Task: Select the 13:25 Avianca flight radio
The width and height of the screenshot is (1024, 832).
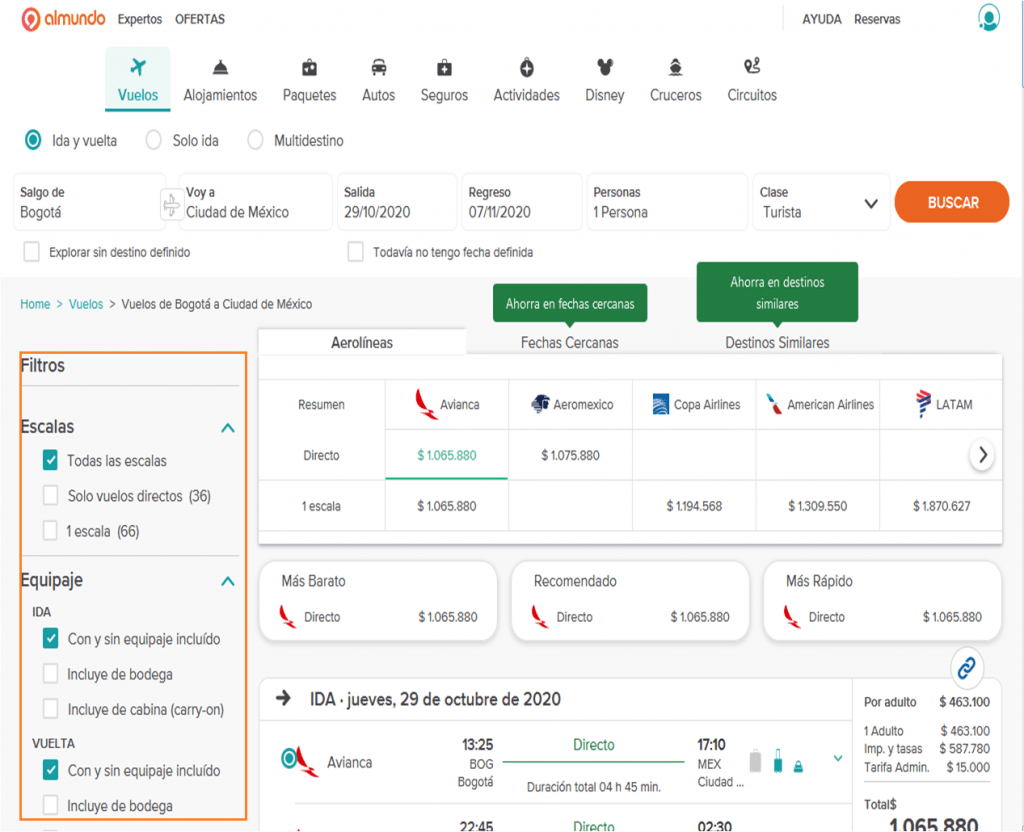Action: point(289,758)
